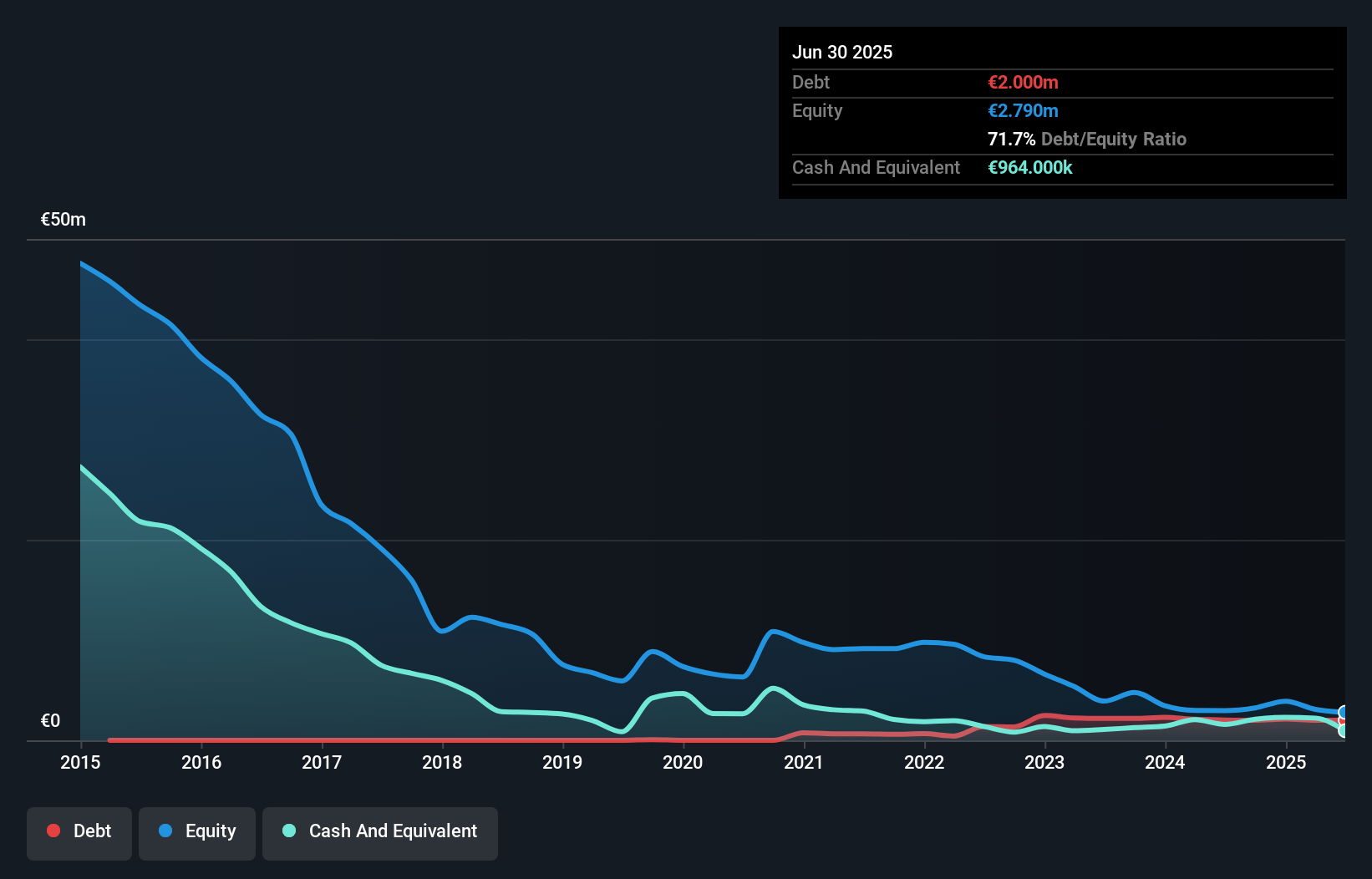Image resolution: width=1372 pixels, height=879 pixels.
Task: Select the blue Equity endpoint marker on chart
Action: click(x=1341, y=712)
